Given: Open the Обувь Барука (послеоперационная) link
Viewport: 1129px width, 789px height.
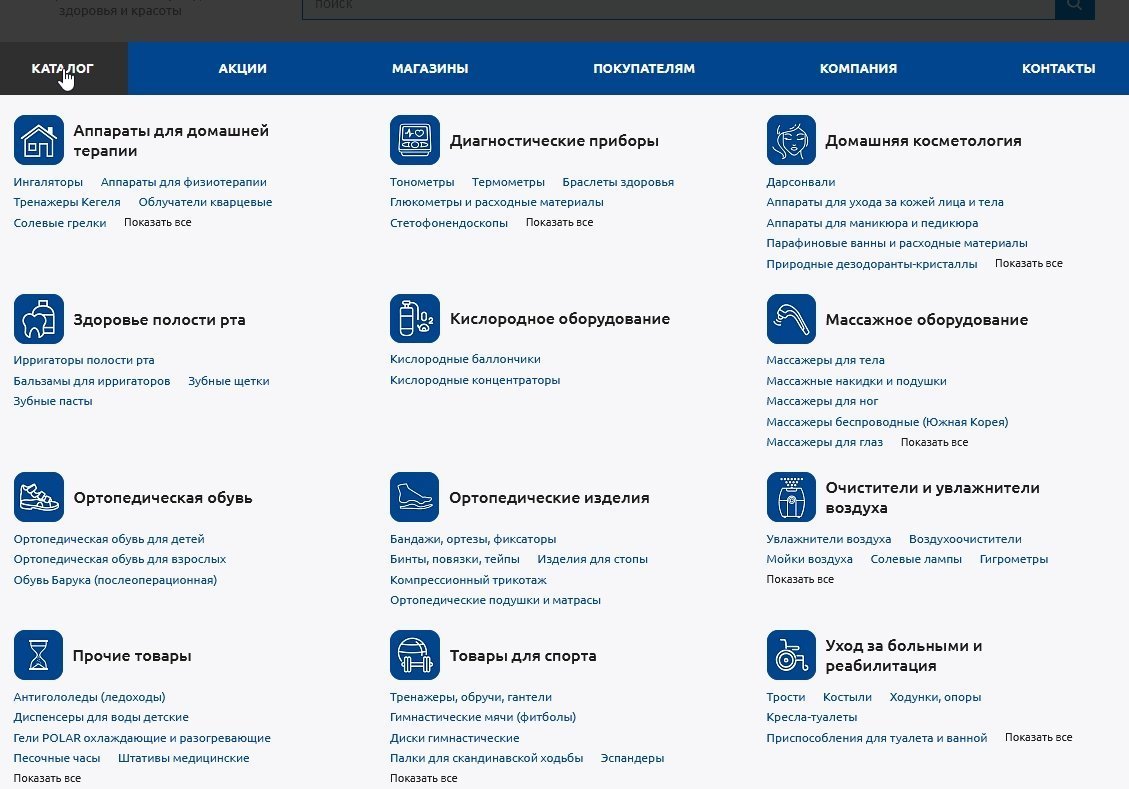Looking at the screenshot, I should 115,580.
